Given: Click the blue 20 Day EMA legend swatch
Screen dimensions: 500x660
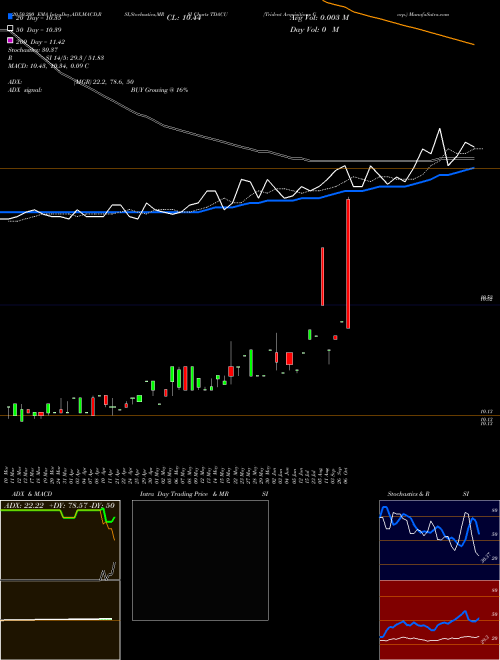Looking at the screenshot, I should coord(11,17).
